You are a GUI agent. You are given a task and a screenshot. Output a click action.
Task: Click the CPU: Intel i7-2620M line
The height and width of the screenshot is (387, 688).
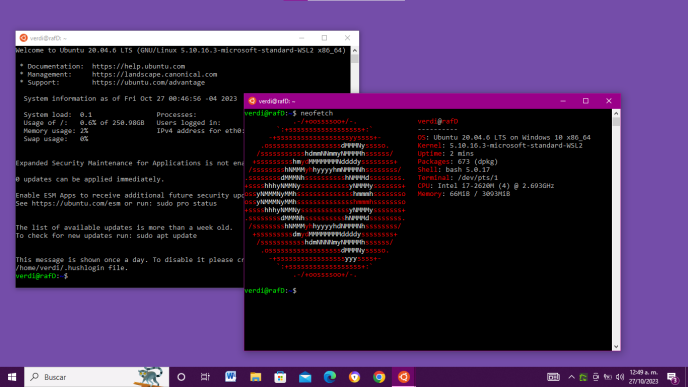(485, 186)
